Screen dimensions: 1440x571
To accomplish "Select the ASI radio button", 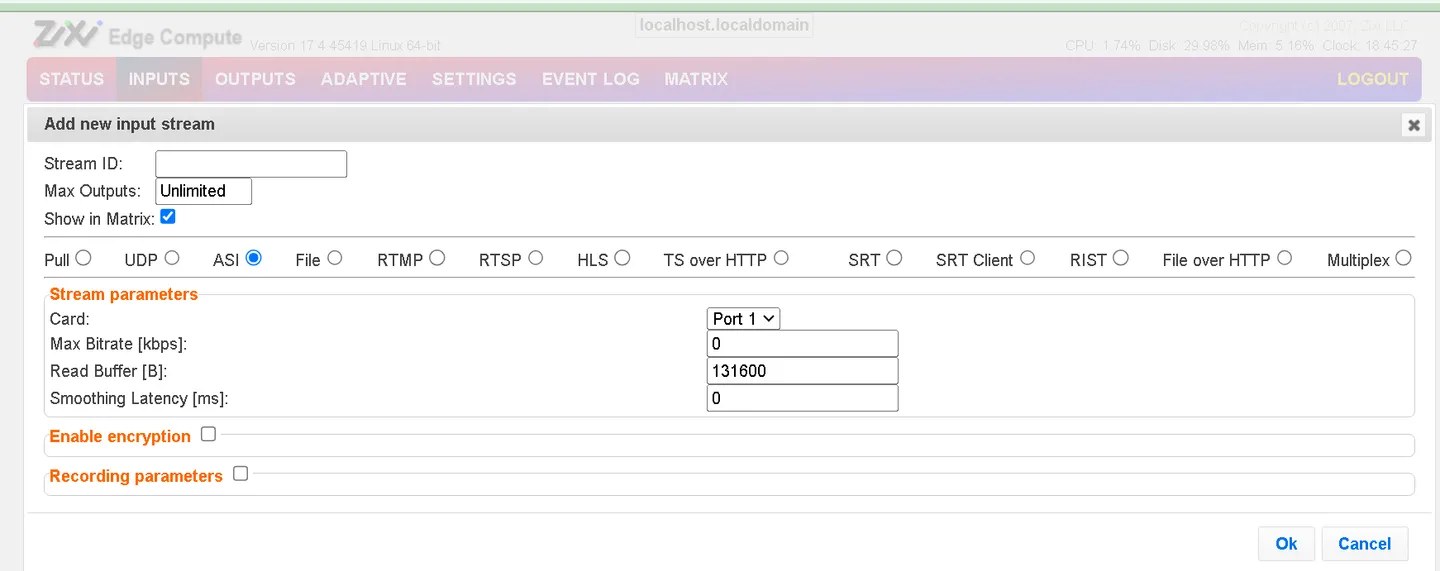I will (253, 258).
